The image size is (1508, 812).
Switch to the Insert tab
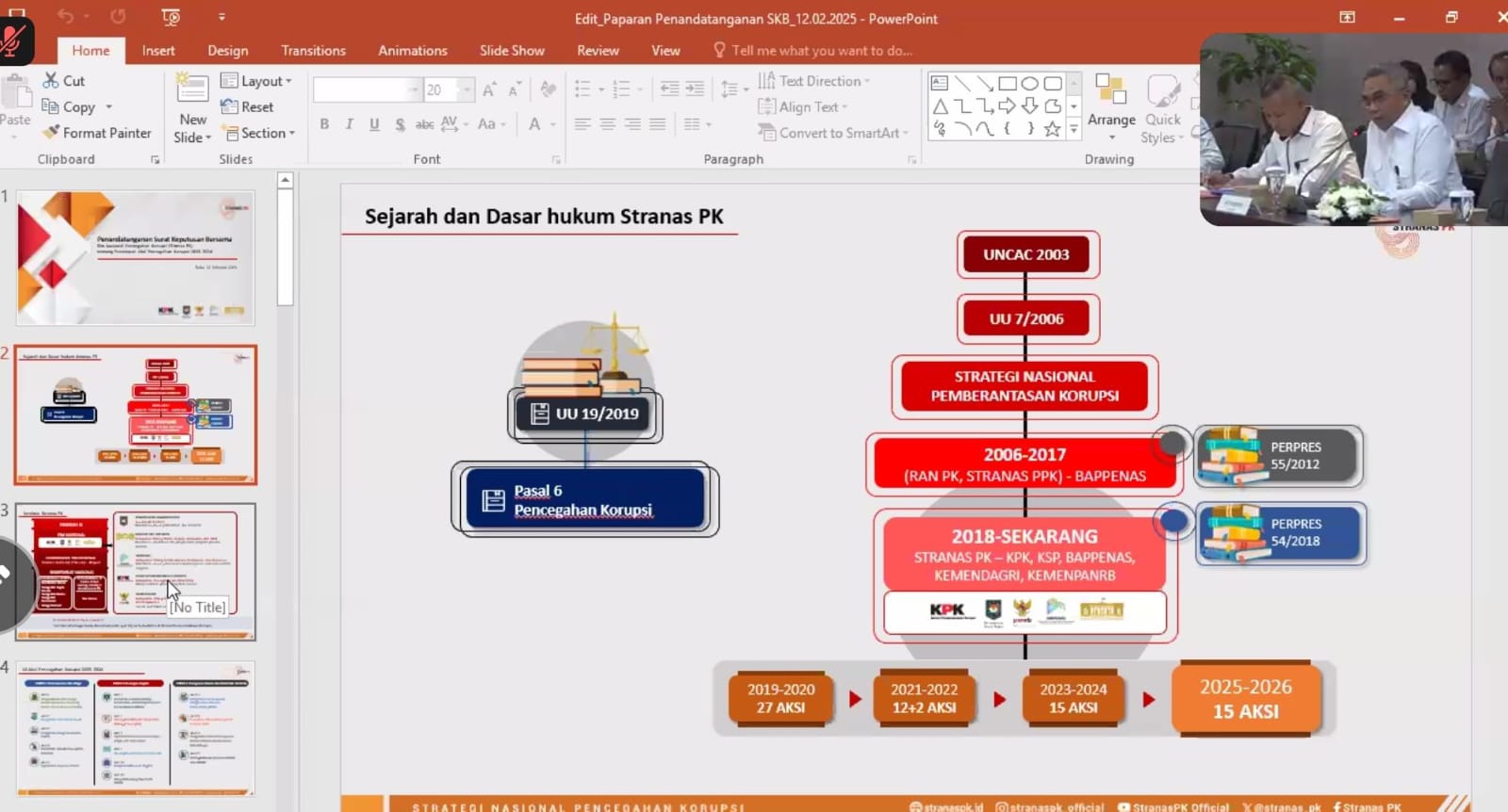coord(158,50)
